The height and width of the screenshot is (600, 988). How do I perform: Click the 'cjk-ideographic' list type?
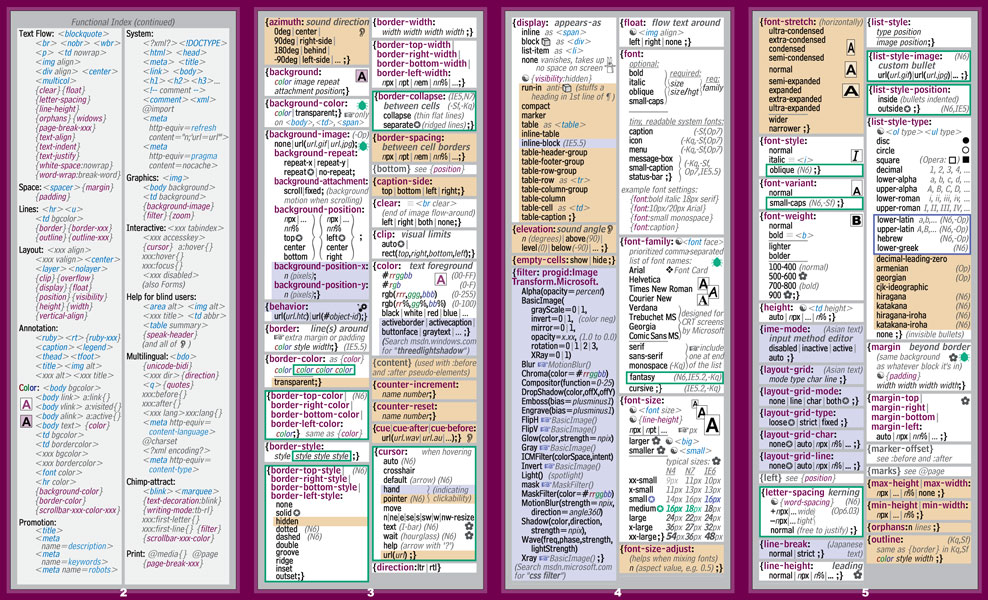coord(902,287)
